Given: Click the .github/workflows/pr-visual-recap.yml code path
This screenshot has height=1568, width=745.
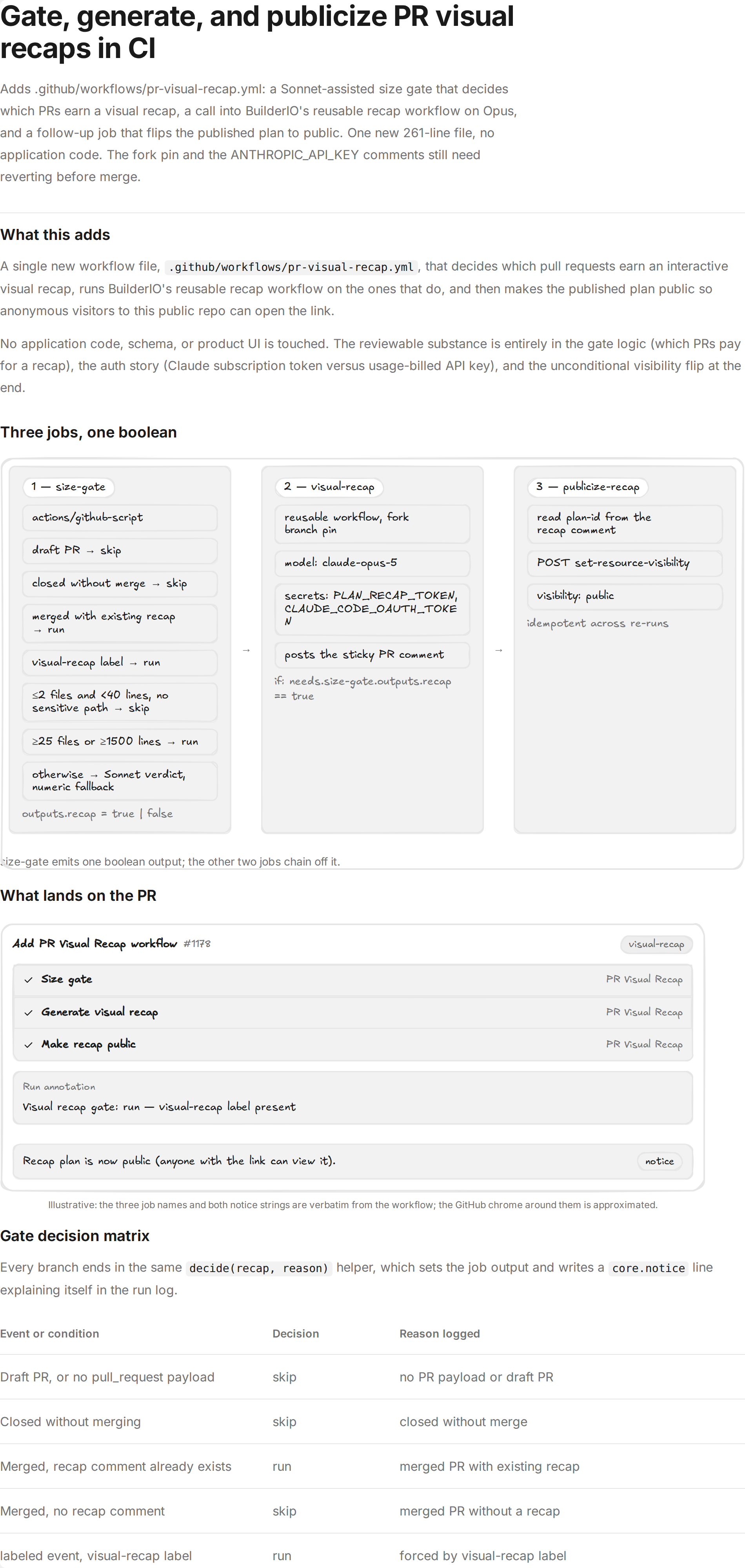Looking at the screenshot, I should (x=292, y=267).
